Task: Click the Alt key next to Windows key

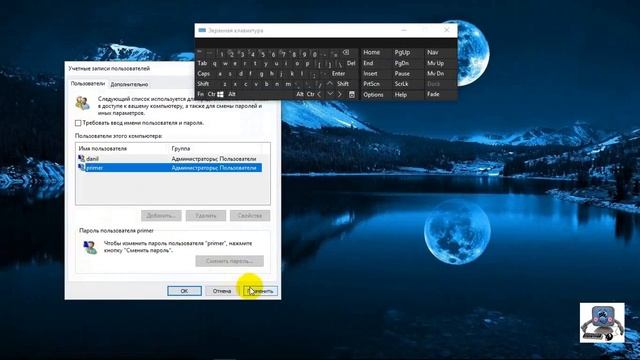Action: [x=232, y=94]
